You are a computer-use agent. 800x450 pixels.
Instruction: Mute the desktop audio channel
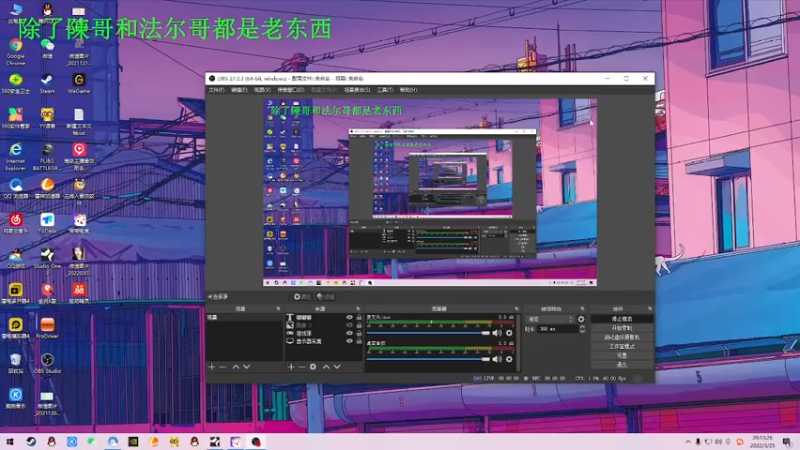point(497,359)
